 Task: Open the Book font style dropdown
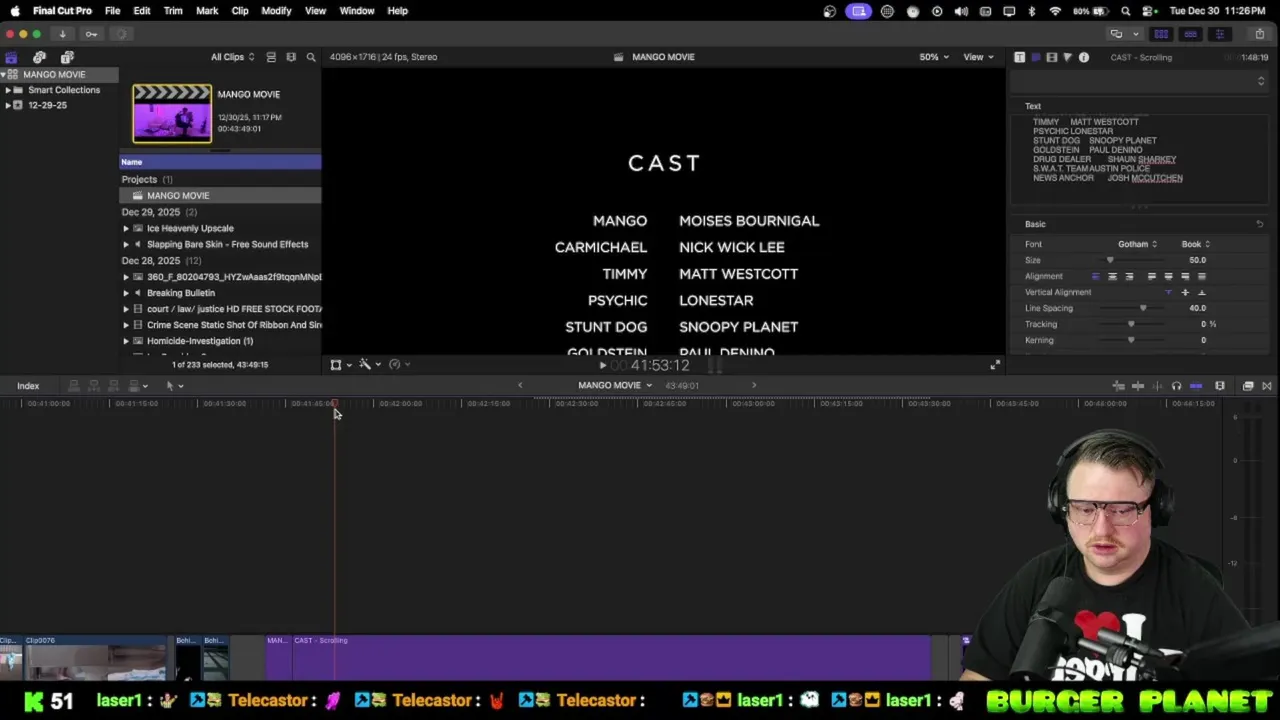1196,244
